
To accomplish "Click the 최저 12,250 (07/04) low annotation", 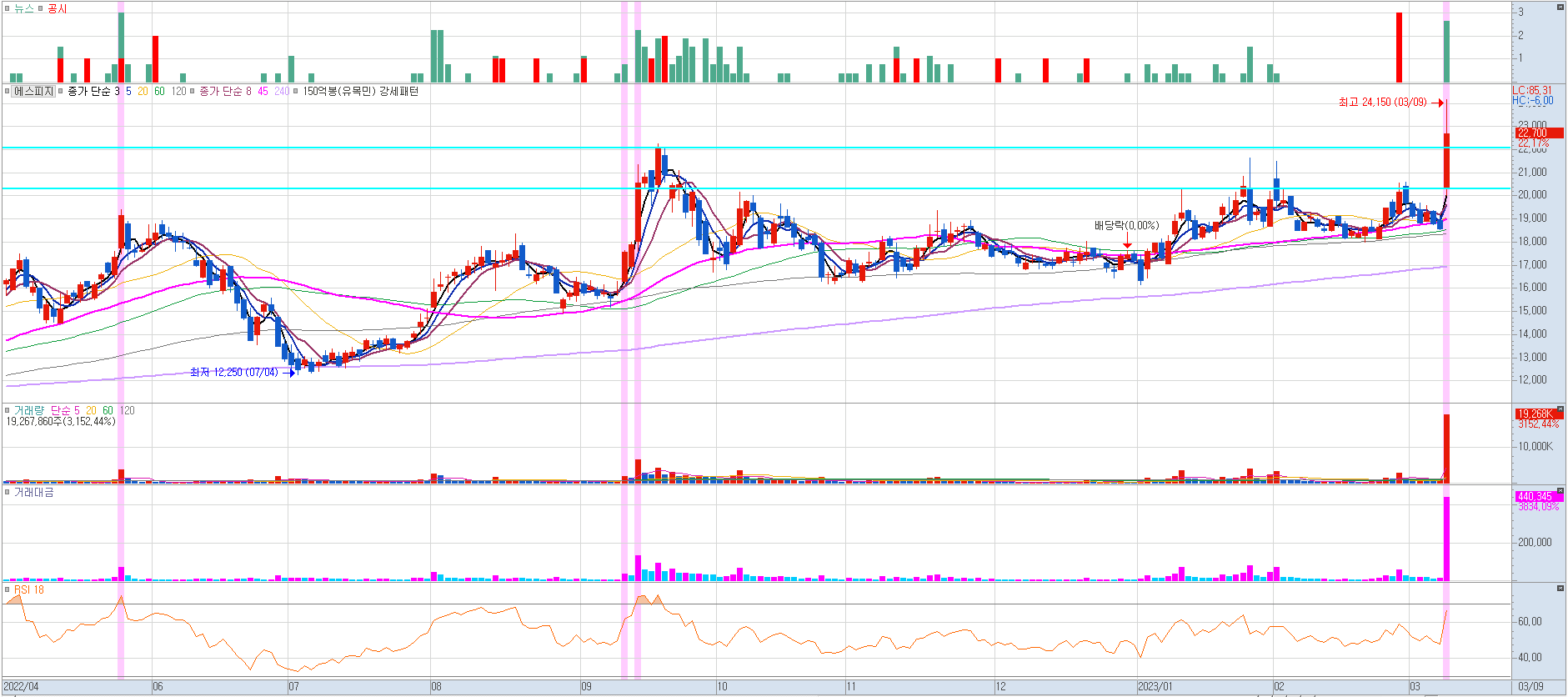I will point(234,373).
